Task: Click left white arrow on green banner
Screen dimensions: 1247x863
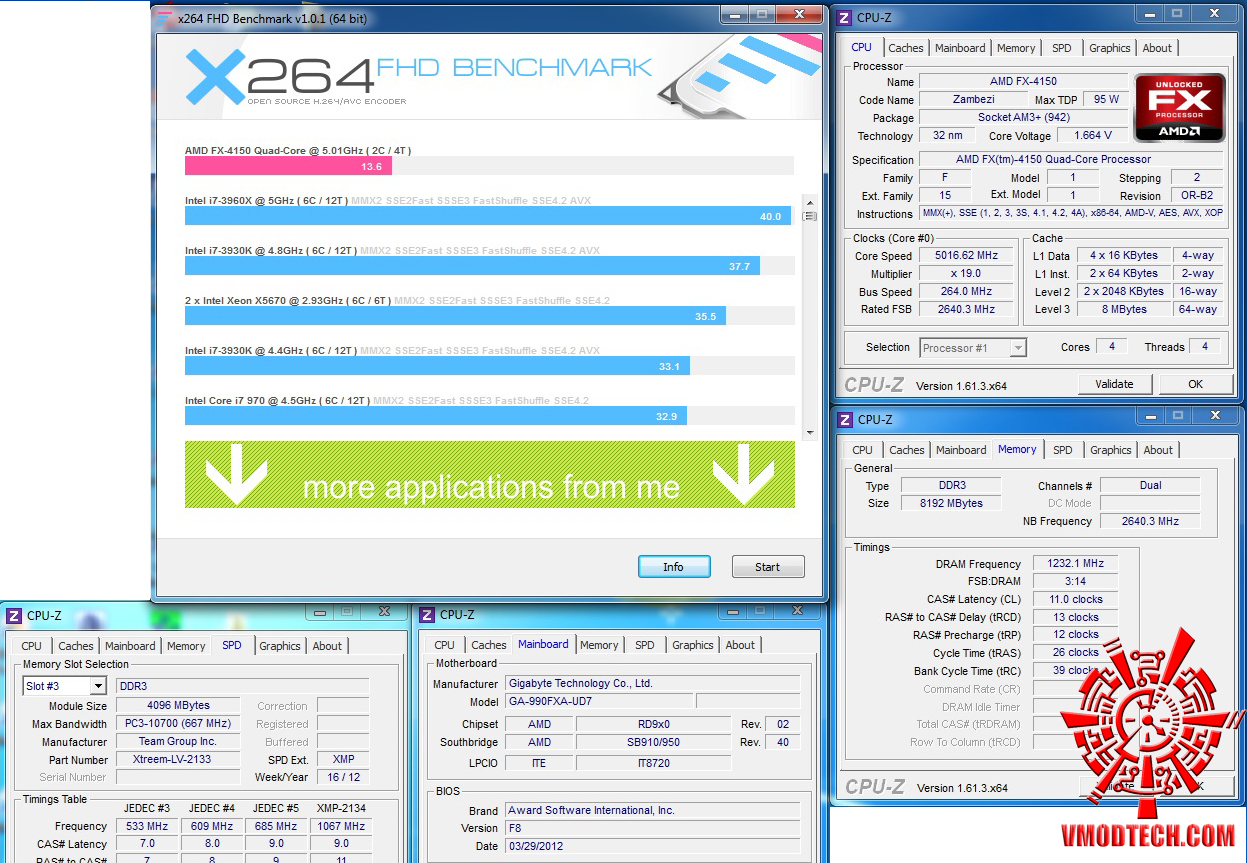Action: point(236,476)
